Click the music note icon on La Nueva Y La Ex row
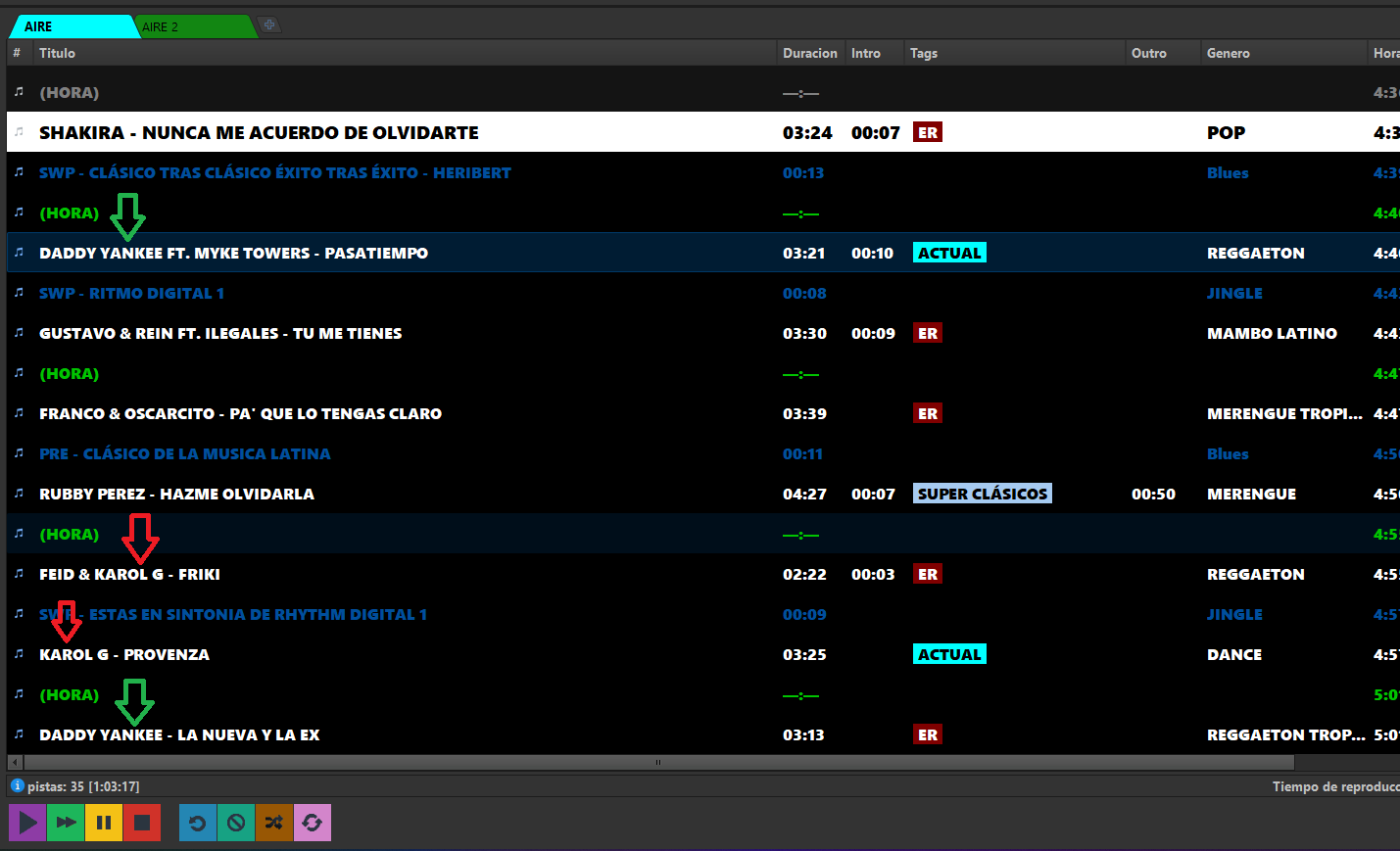1400x851 pixels. click(19, 733)
